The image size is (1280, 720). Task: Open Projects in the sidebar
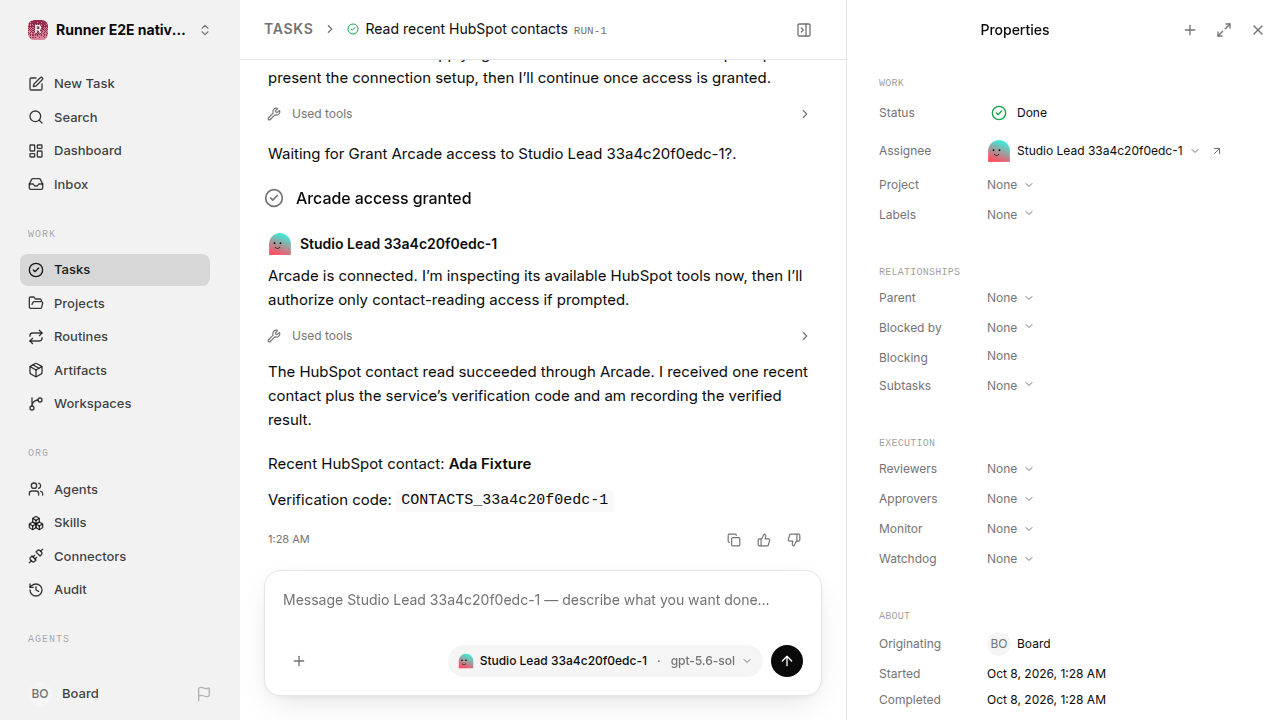(x=115, y=303)
